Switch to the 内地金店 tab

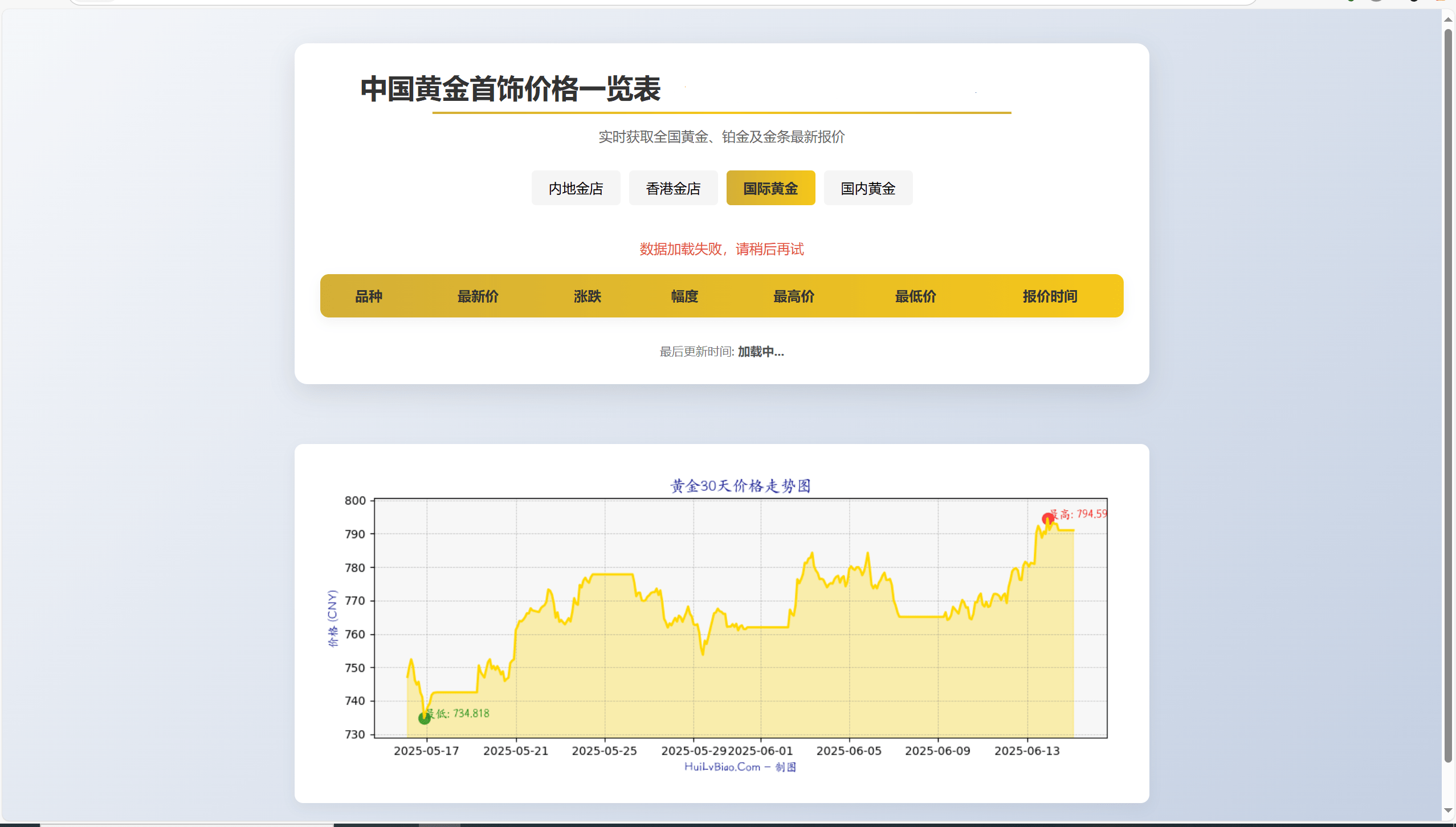[x=575, y=188]
